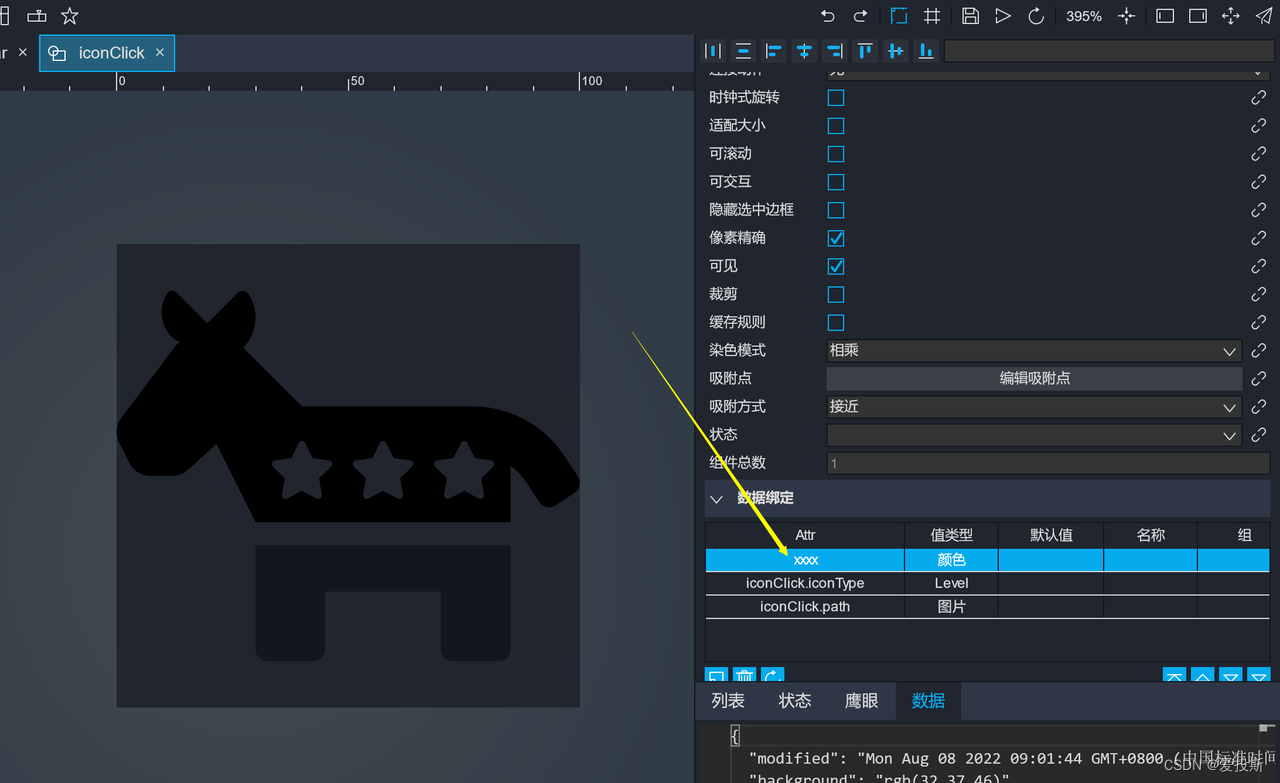Collapse the 数据绑定 section
This screenshot has height=783, width=1280.
pos(716,498)
